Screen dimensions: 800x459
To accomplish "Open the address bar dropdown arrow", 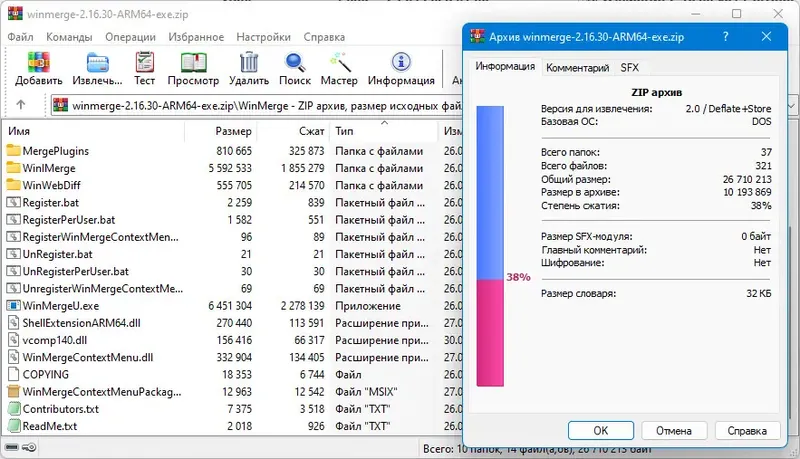I will 791,106.
